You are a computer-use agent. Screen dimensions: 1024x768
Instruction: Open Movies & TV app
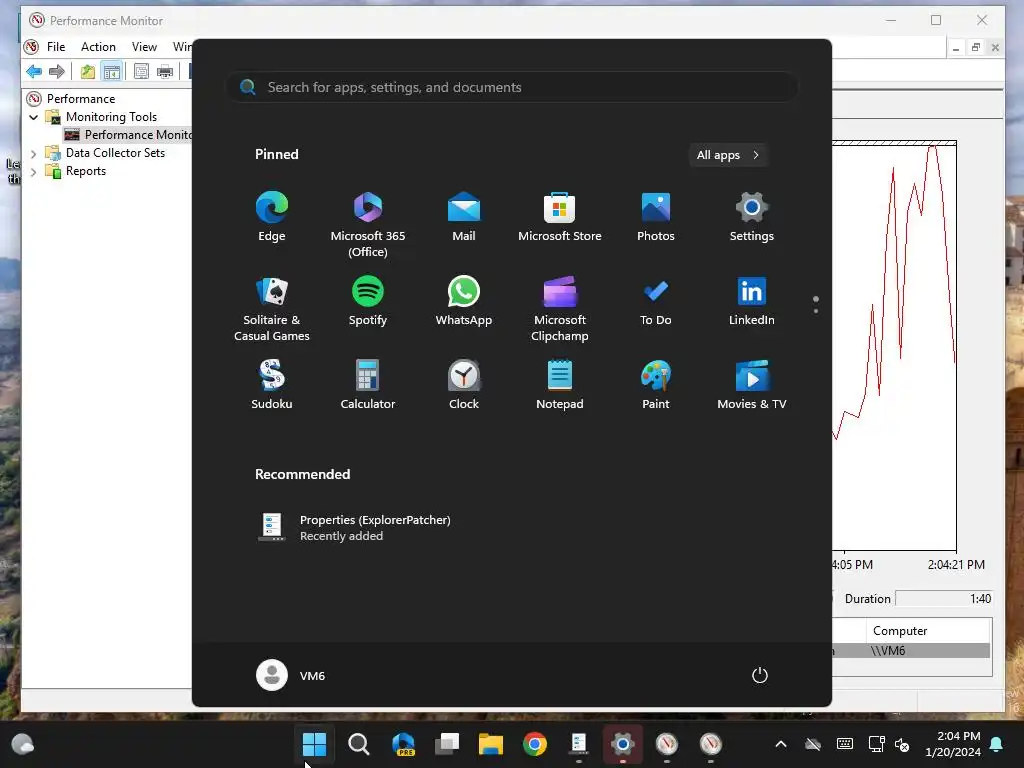pos(752,385)
